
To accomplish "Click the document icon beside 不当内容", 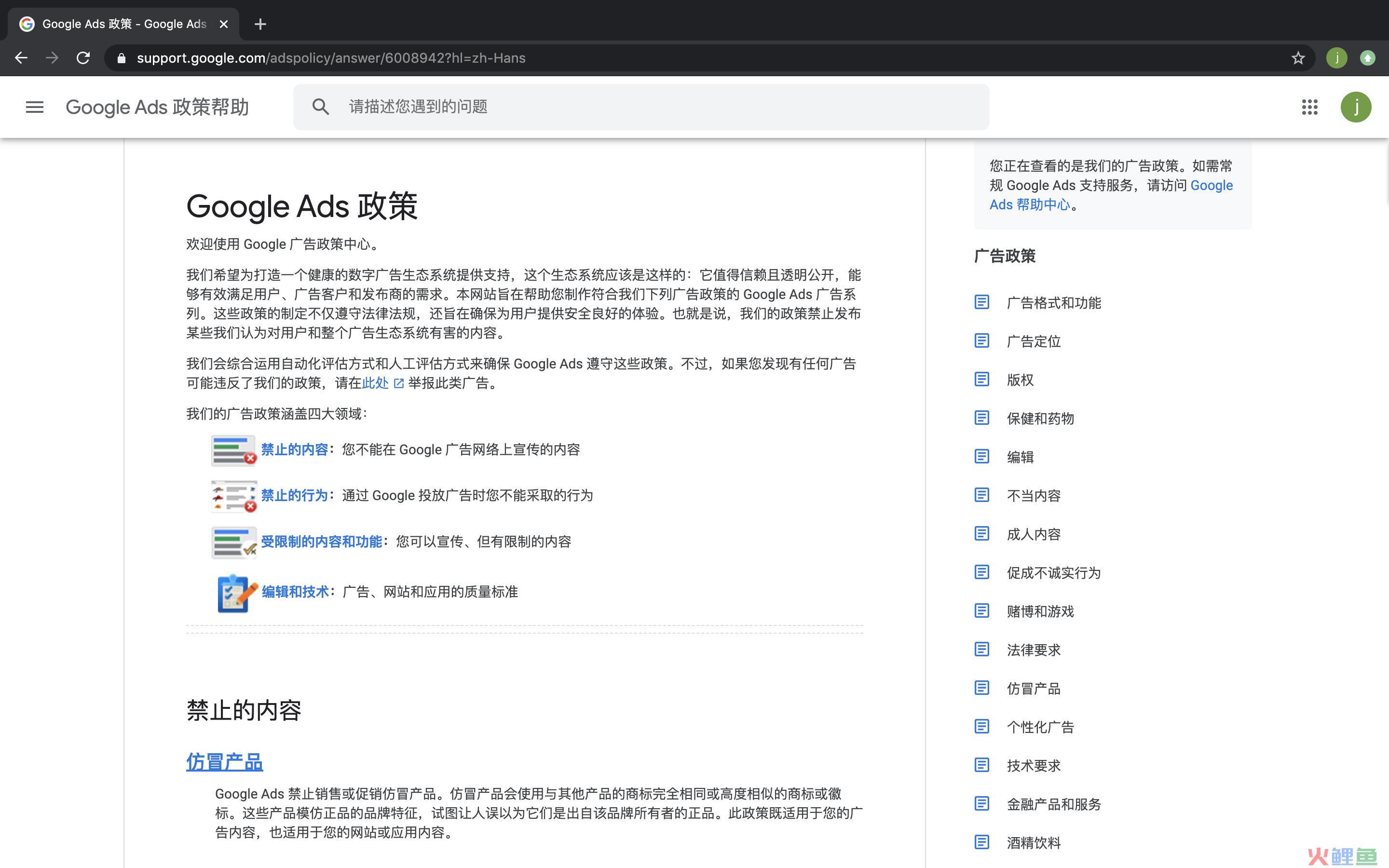I will (x=981, y=495).
